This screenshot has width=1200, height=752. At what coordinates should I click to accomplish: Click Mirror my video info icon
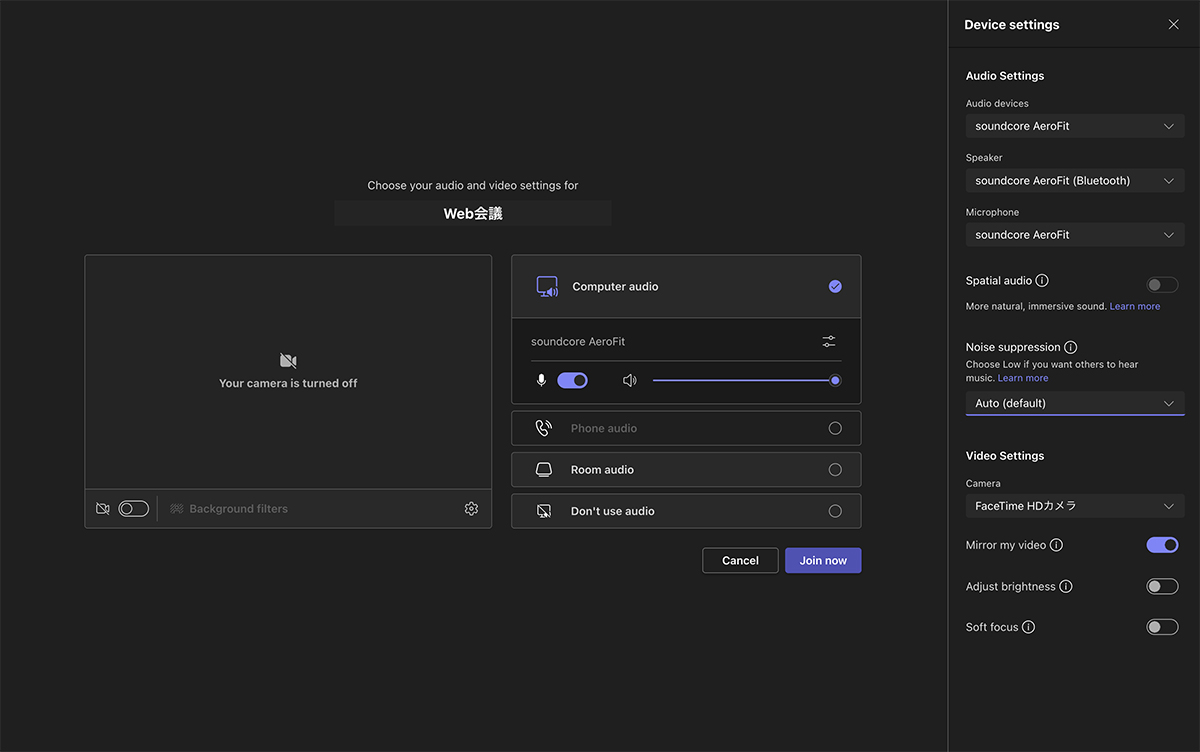[1056, 545]
